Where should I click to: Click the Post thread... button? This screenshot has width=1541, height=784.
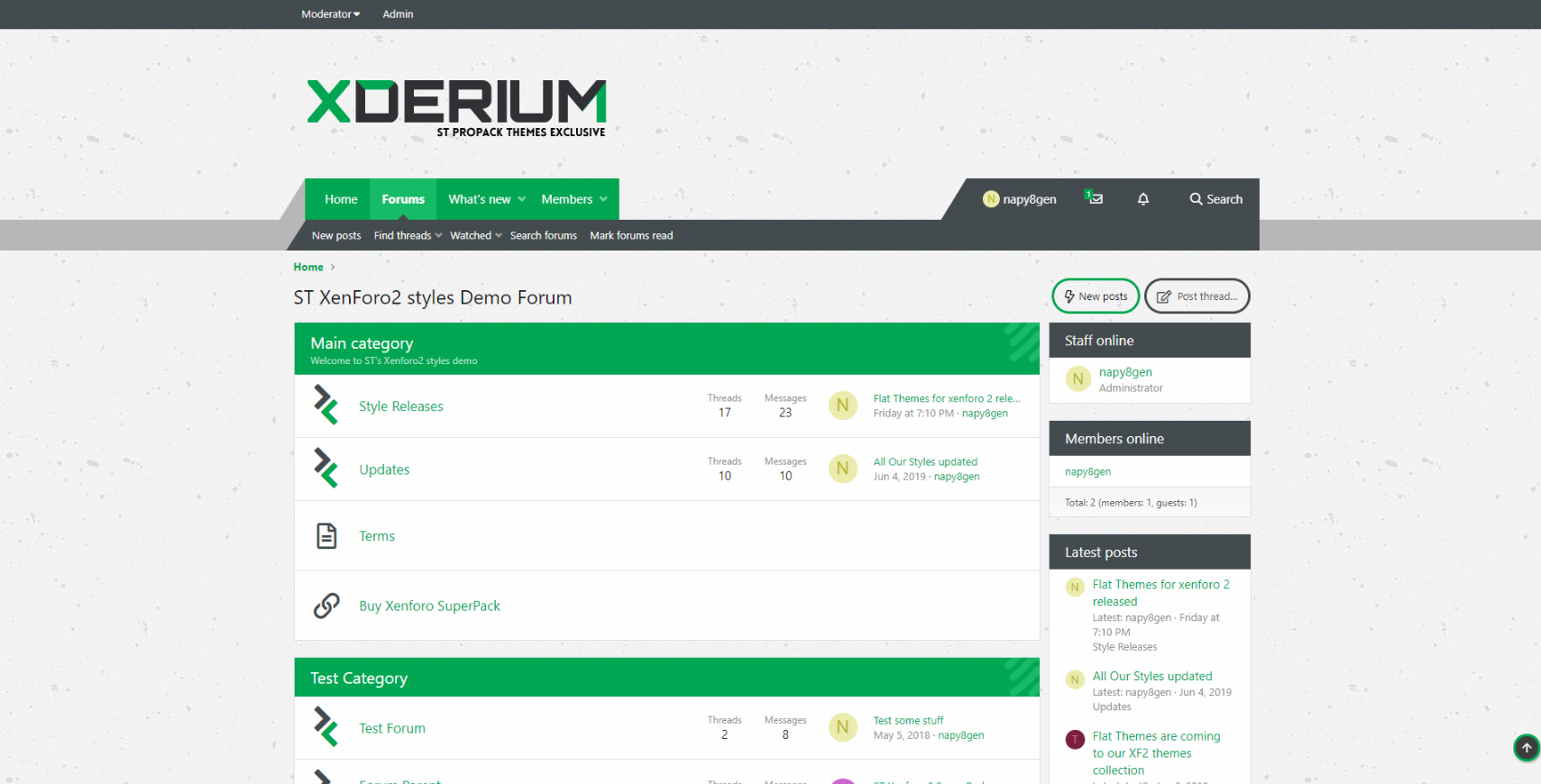coord(1197,296)
